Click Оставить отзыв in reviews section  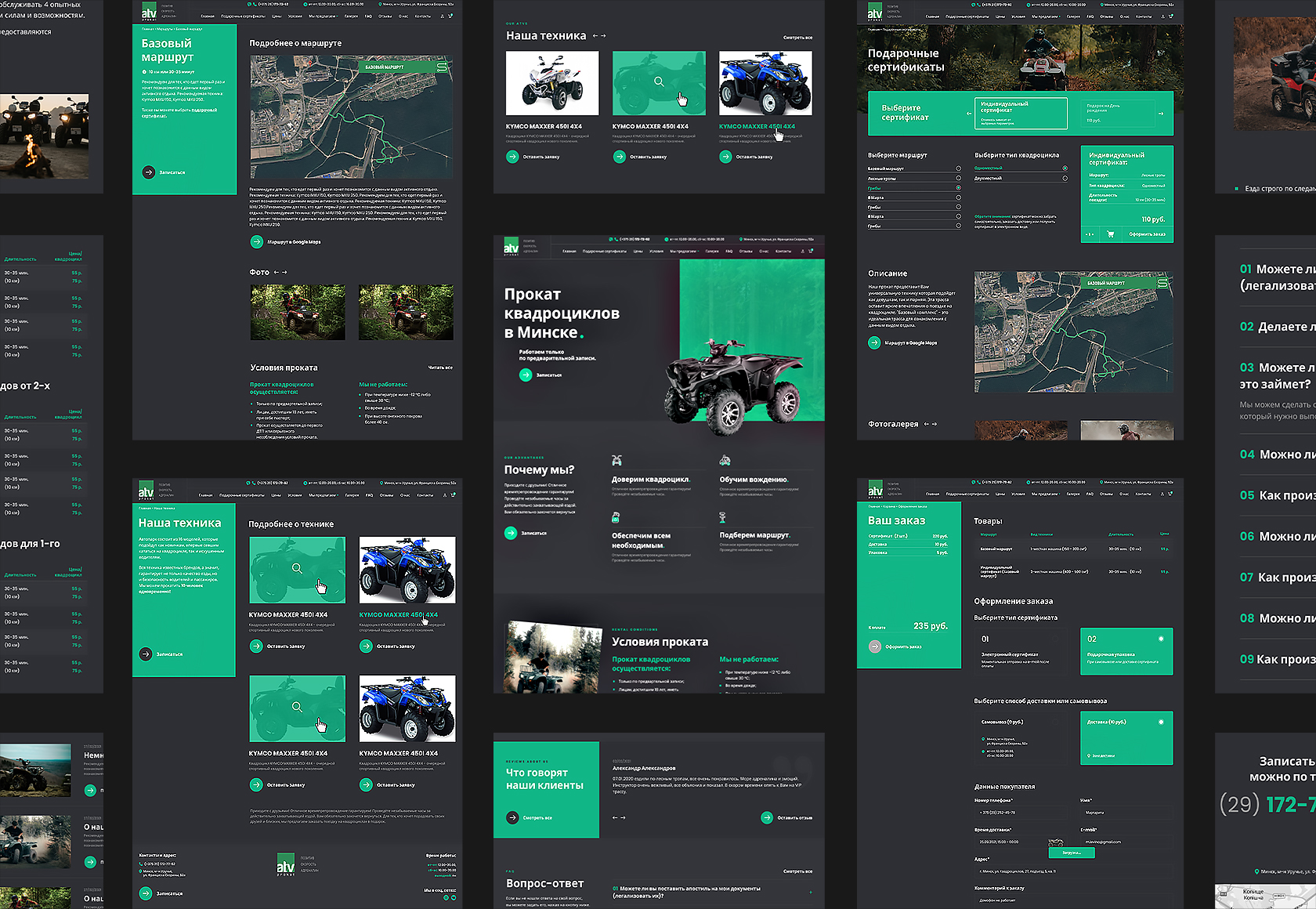(x=786, y=817)
